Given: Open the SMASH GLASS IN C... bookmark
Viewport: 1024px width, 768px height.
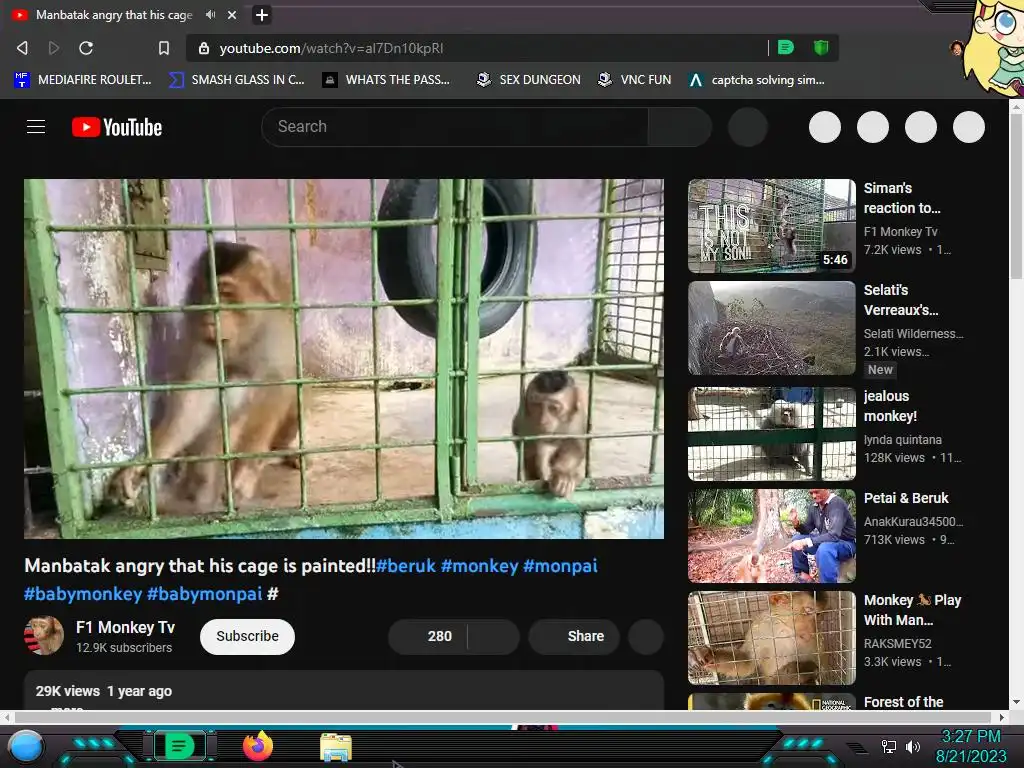Looking at the screenshot, I should pyautogui.click(x=236, y=80).
